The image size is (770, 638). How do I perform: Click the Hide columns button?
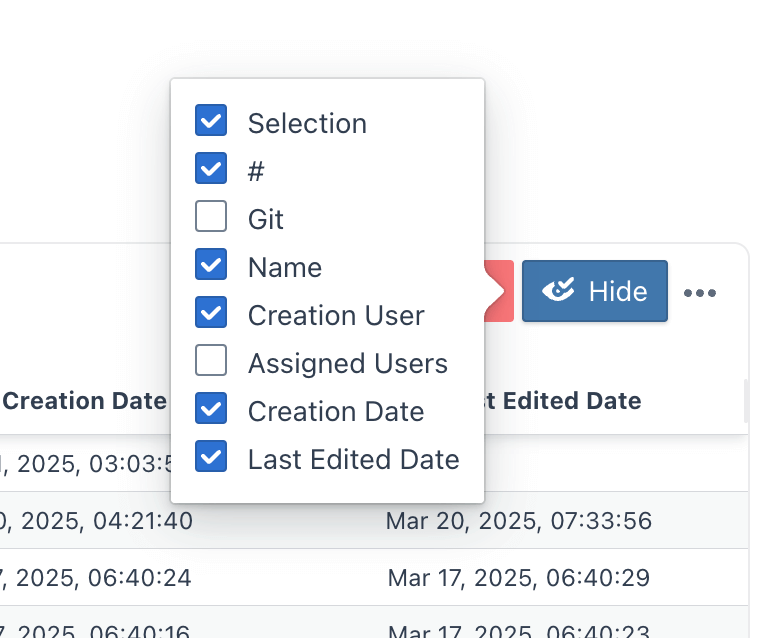[x=594, y=291]
